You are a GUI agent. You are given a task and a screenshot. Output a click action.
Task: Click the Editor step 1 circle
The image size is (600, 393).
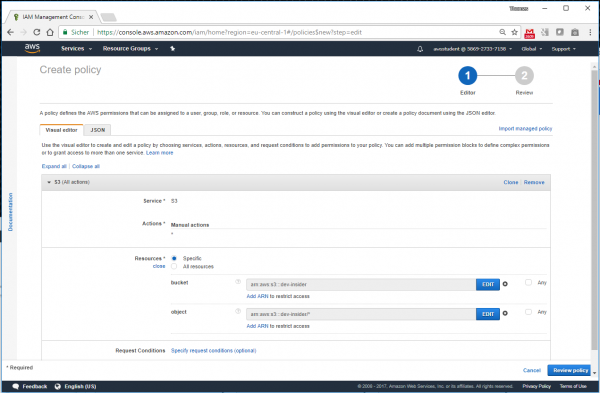pyautogui.click(x=468, y=75)
